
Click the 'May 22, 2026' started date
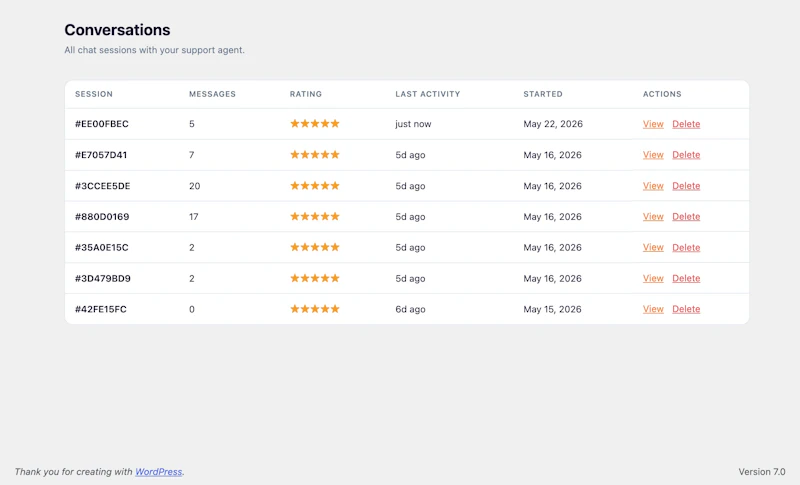coord(553,124)
